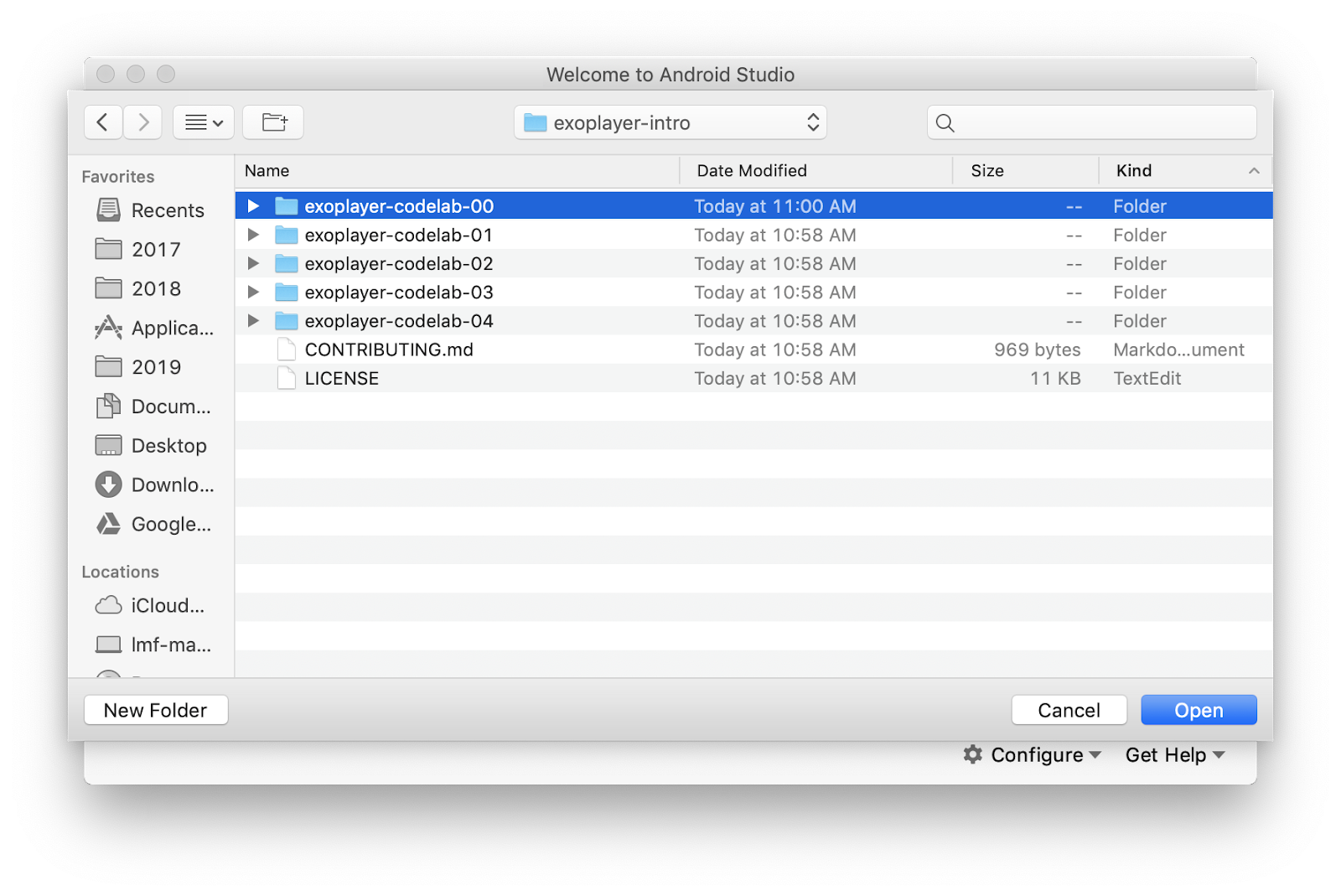This screenshot has height=896, width=1341.
Task: Expand the exoplayer-codelab-00 folder triangle
Action: point(253,206)
